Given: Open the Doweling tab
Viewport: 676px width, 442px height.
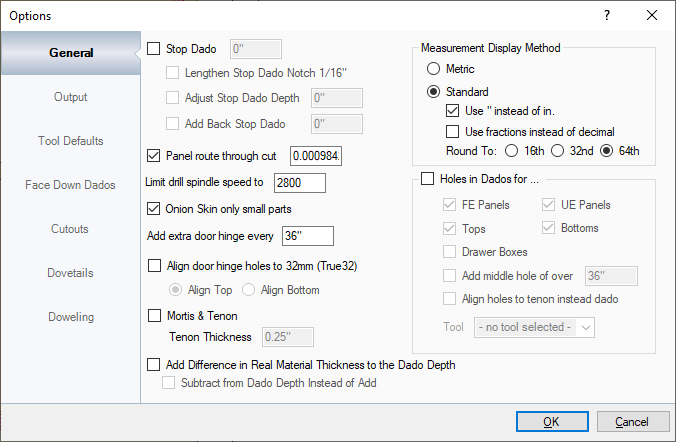Looking at the screenshot, I should coord(70,317).
